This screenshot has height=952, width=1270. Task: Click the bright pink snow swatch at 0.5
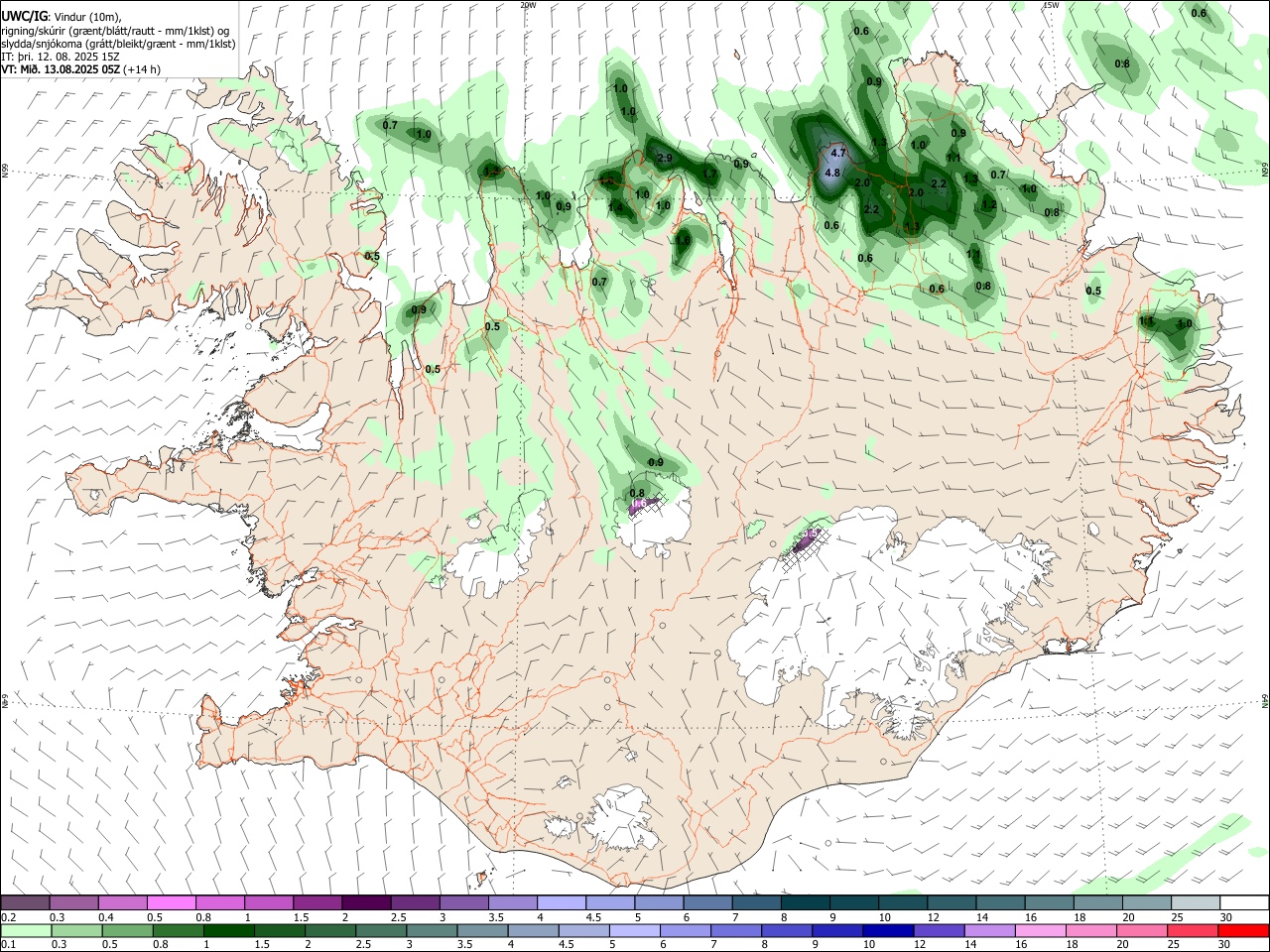(x=172, y=902)
